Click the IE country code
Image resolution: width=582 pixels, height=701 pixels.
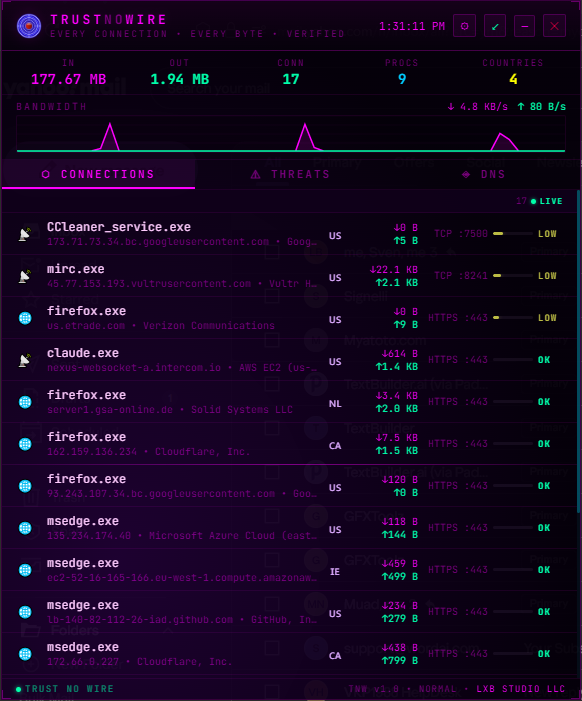tap(335, 572)
